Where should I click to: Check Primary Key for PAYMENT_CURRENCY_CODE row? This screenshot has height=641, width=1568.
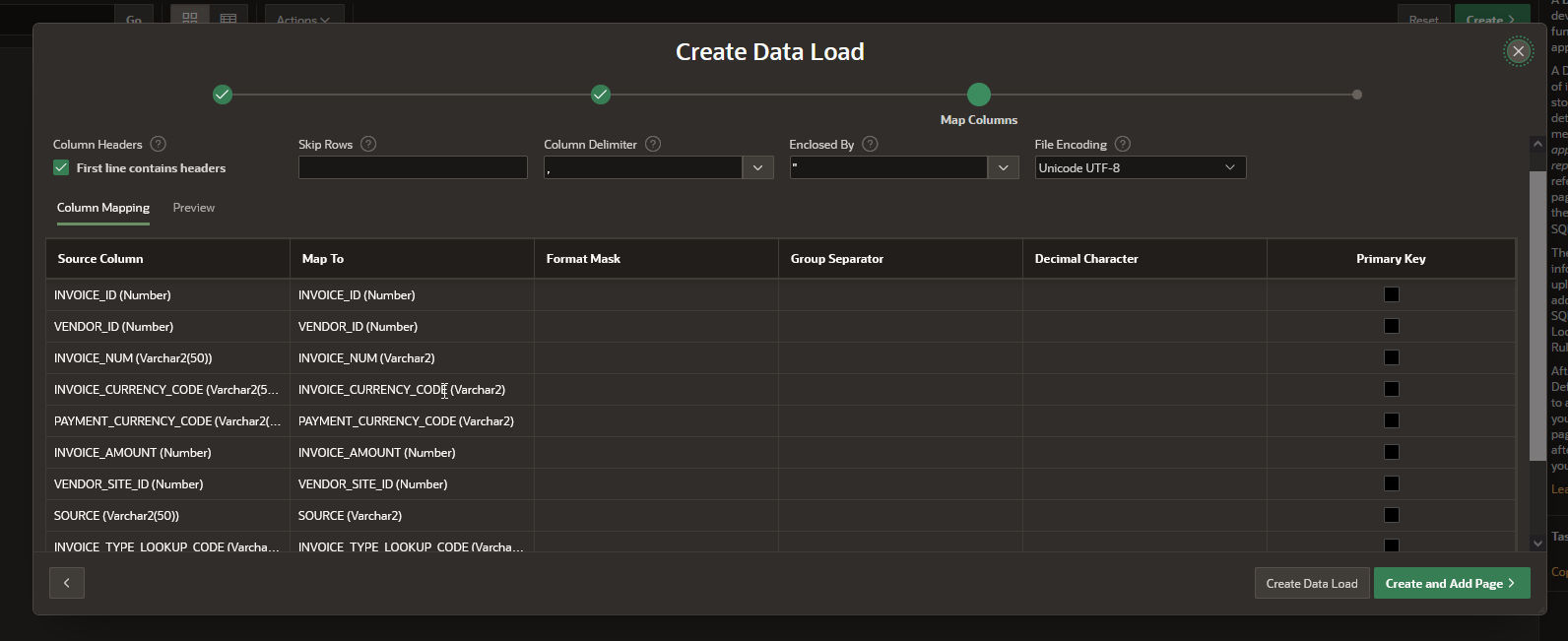1392,420
